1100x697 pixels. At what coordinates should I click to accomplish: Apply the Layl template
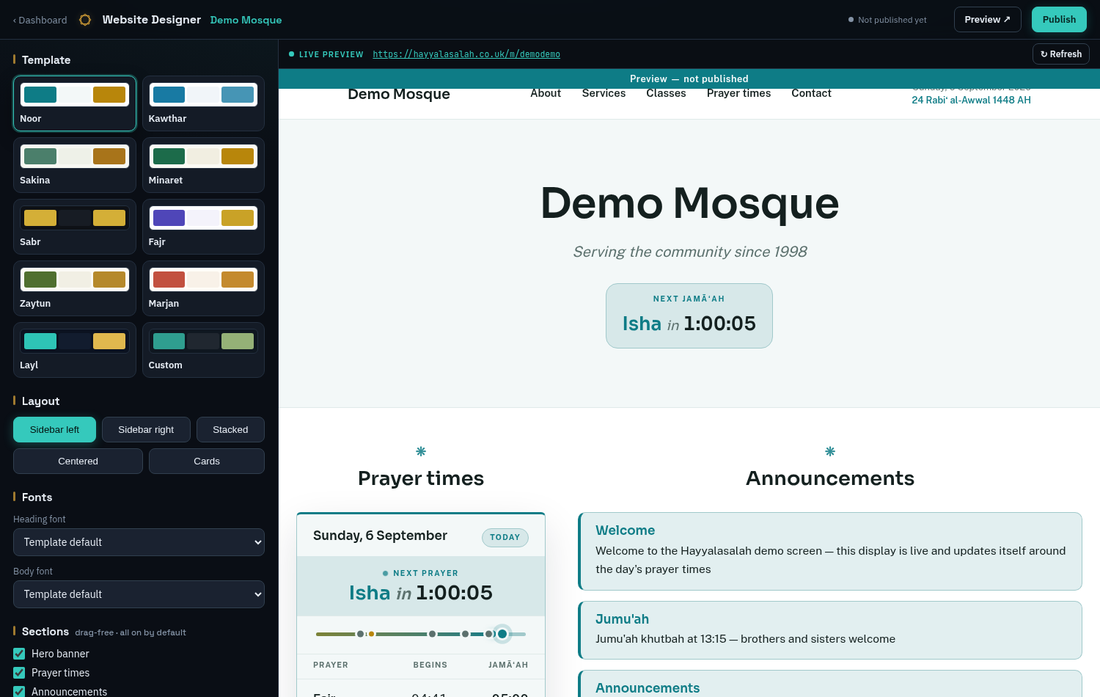pyautogui.click(x=74, y=351)
